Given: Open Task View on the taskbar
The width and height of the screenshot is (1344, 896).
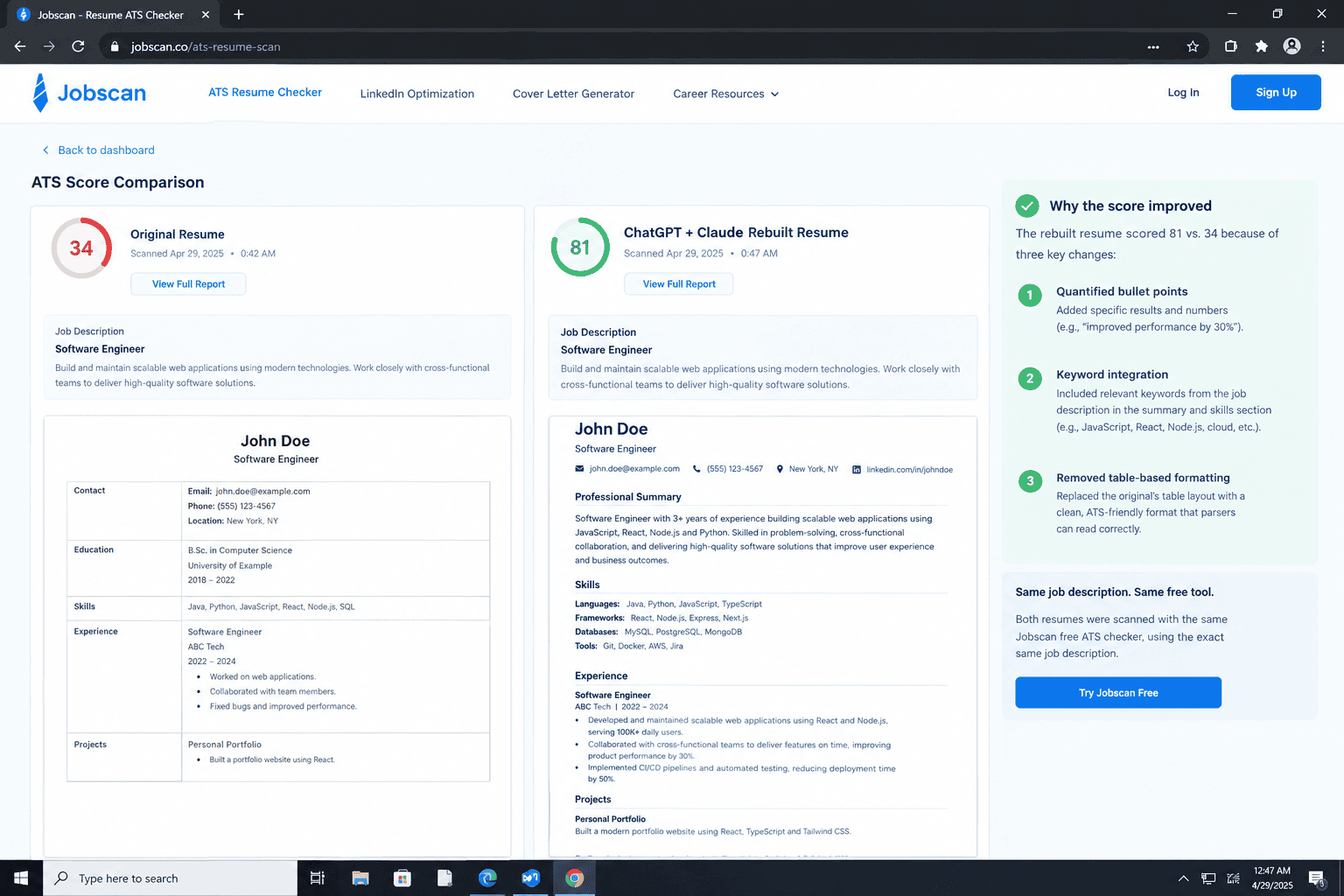Looking at the screenshot, I should point(317,878).
